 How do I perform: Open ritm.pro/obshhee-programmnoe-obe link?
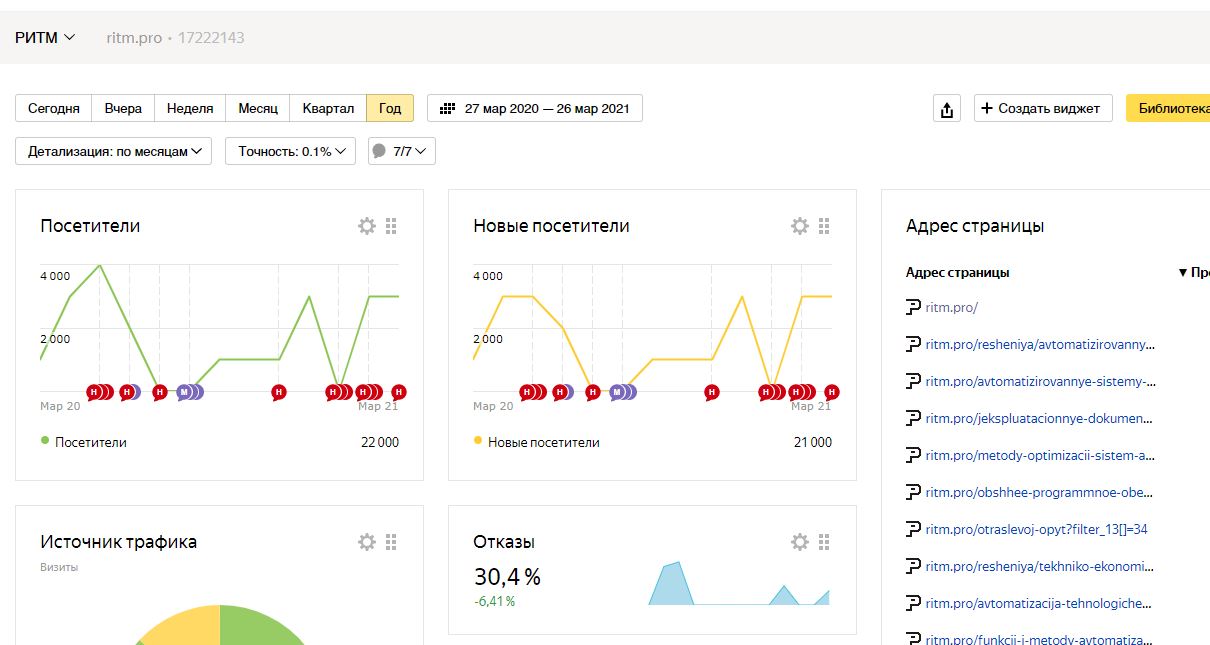(x=1040, y=492)
